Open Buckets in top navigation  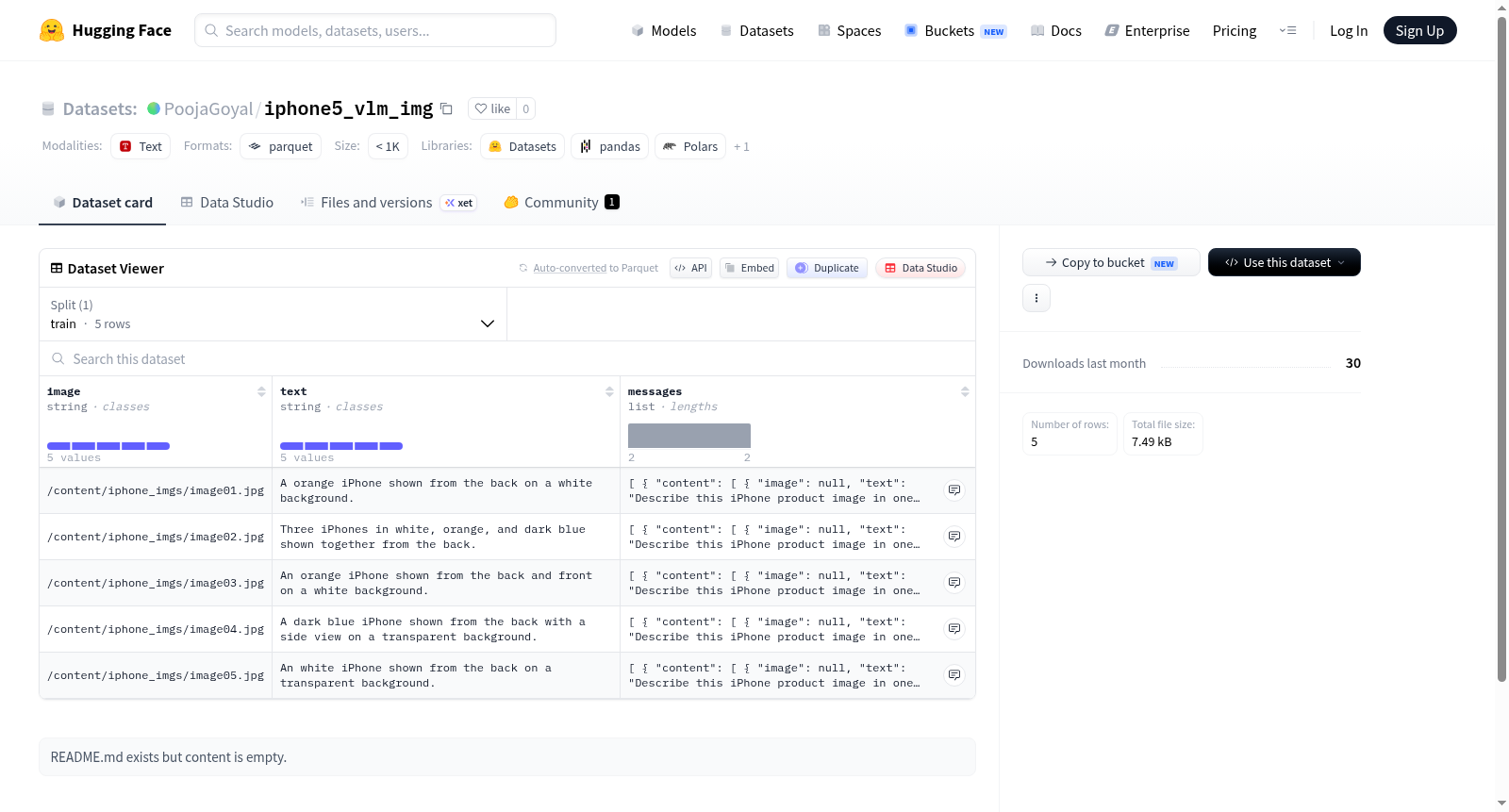click(x=955, y=30)
